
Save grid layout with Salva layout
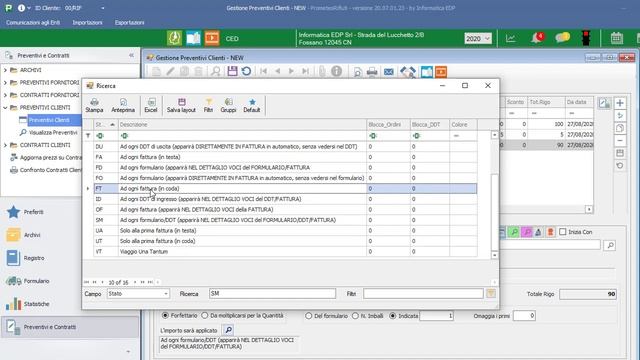tap(181, 105)
